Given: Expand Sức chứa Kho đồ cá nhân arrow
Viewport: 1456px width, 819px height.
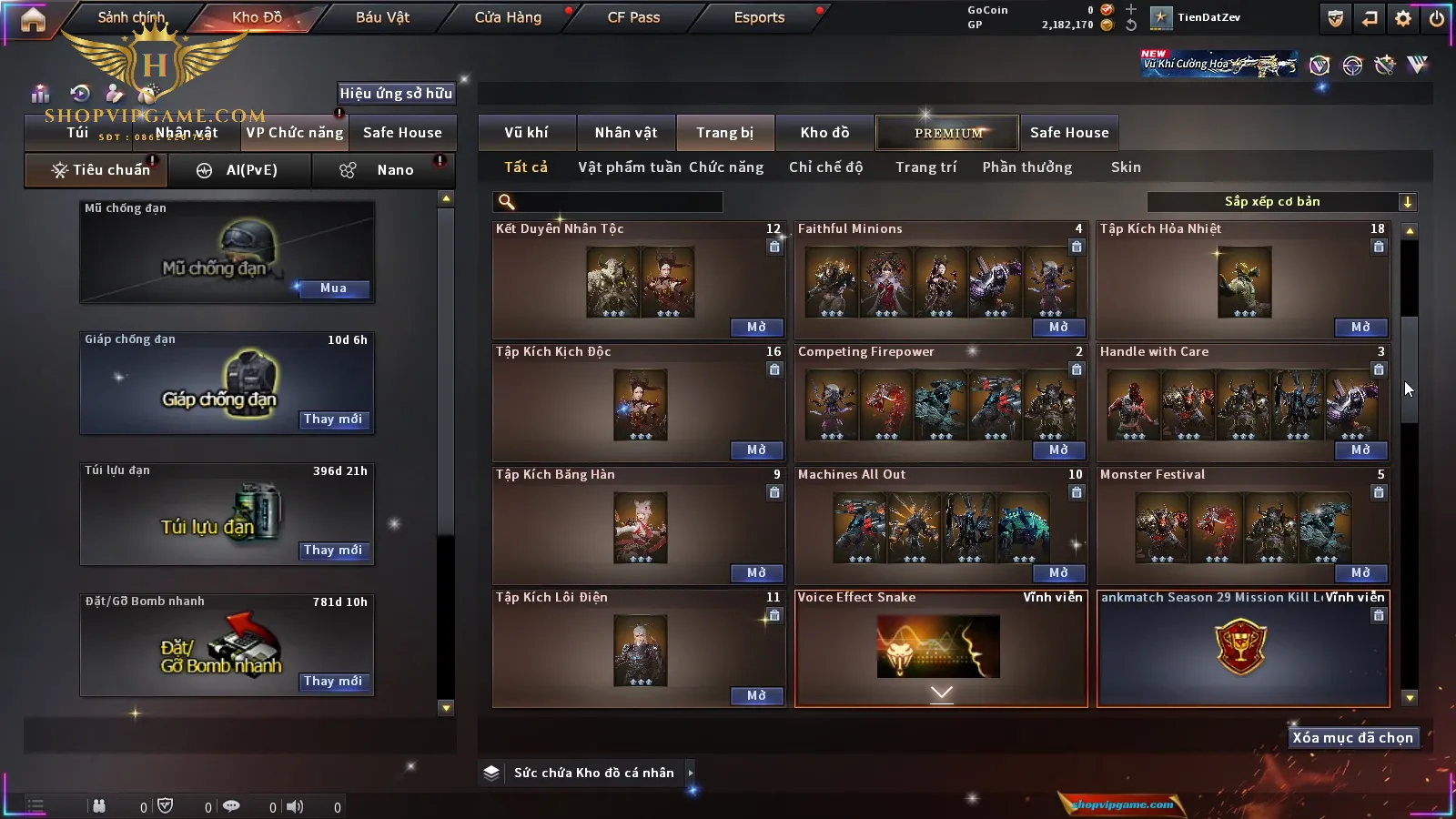Looking at the screenshot, I should pos(691,773).
